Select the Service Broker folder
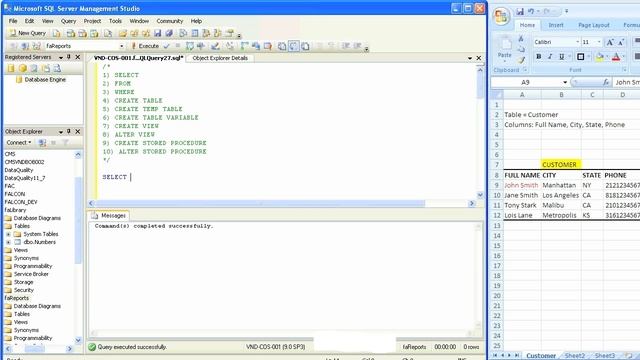This screenshot has width=640, height=360. 31,274
